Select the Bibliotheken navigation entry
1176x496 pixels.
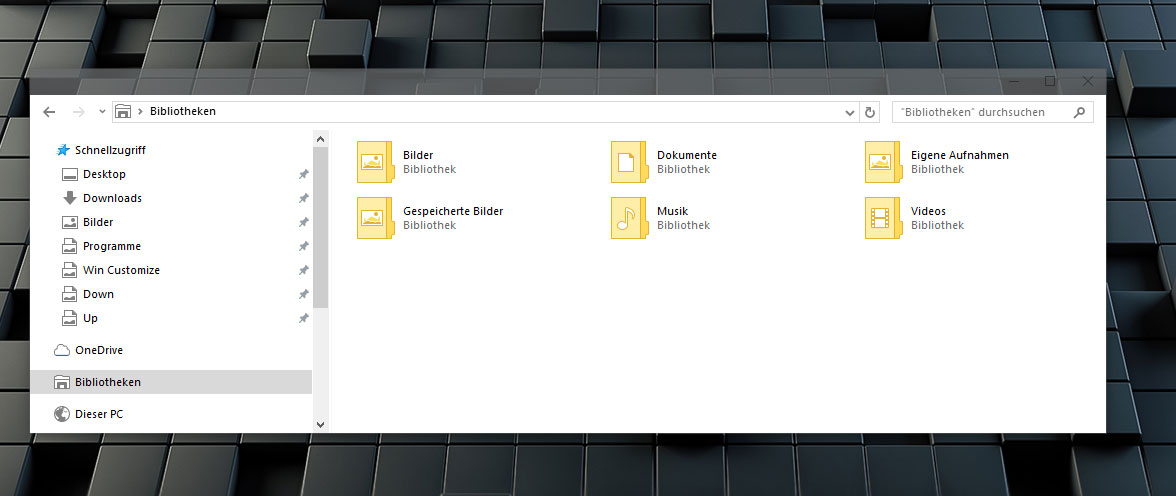[171, 382]
